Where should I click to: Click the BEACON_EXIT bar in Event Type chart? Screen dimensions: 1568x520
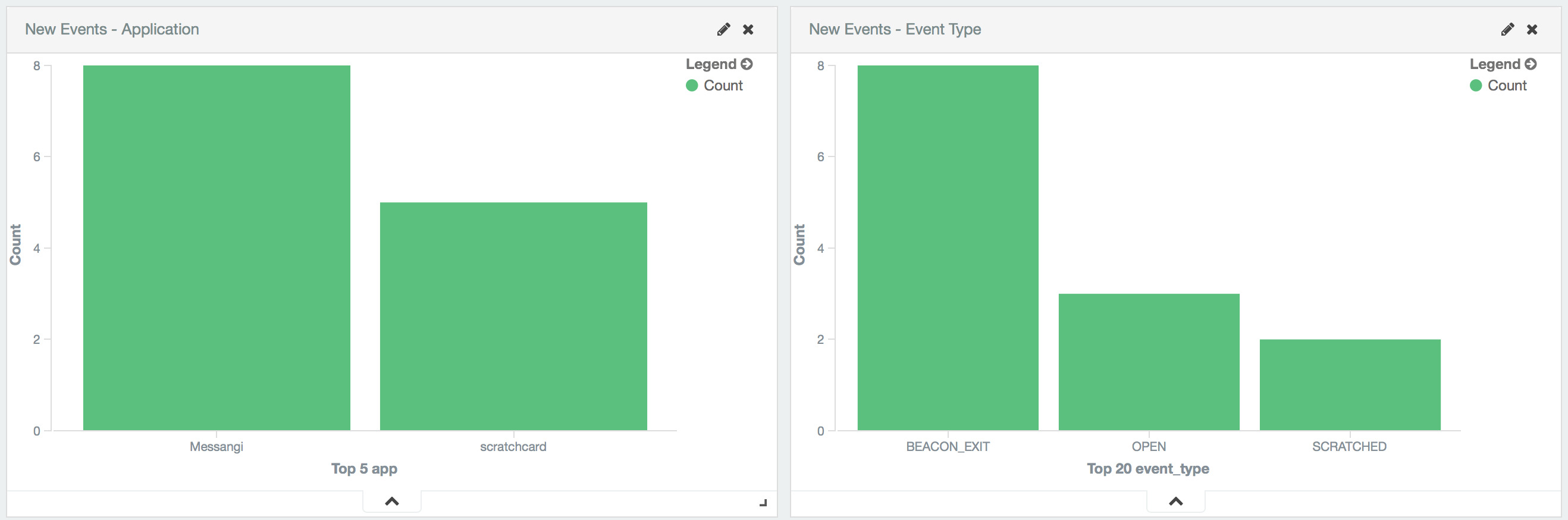click(x=948, y=248)
